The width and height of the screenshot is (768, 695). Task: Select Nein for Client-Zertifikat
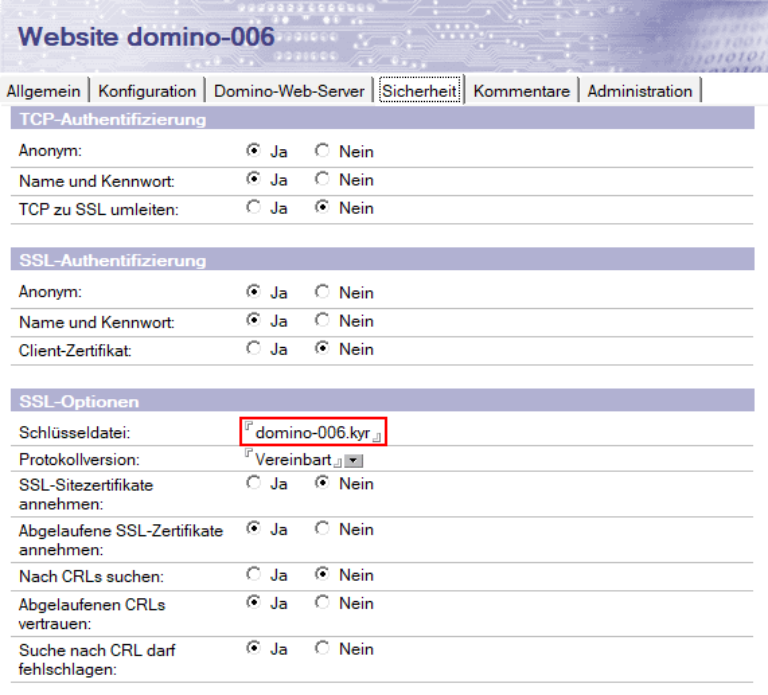pyautogui.click(x=322, y=348)
